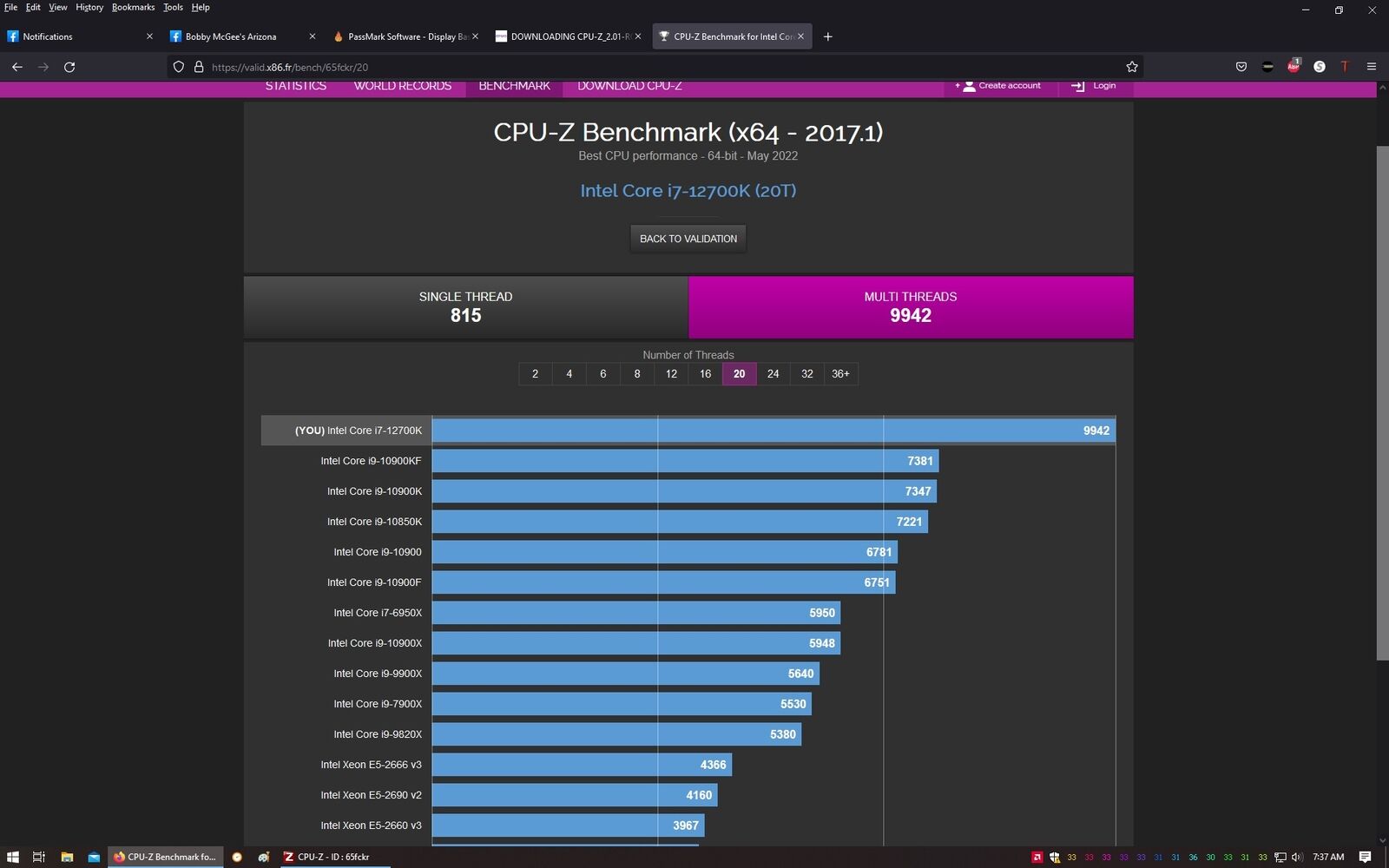Bookmark this page with star icon
This screenshot has height=868, width=1389.
point(1132,67)
